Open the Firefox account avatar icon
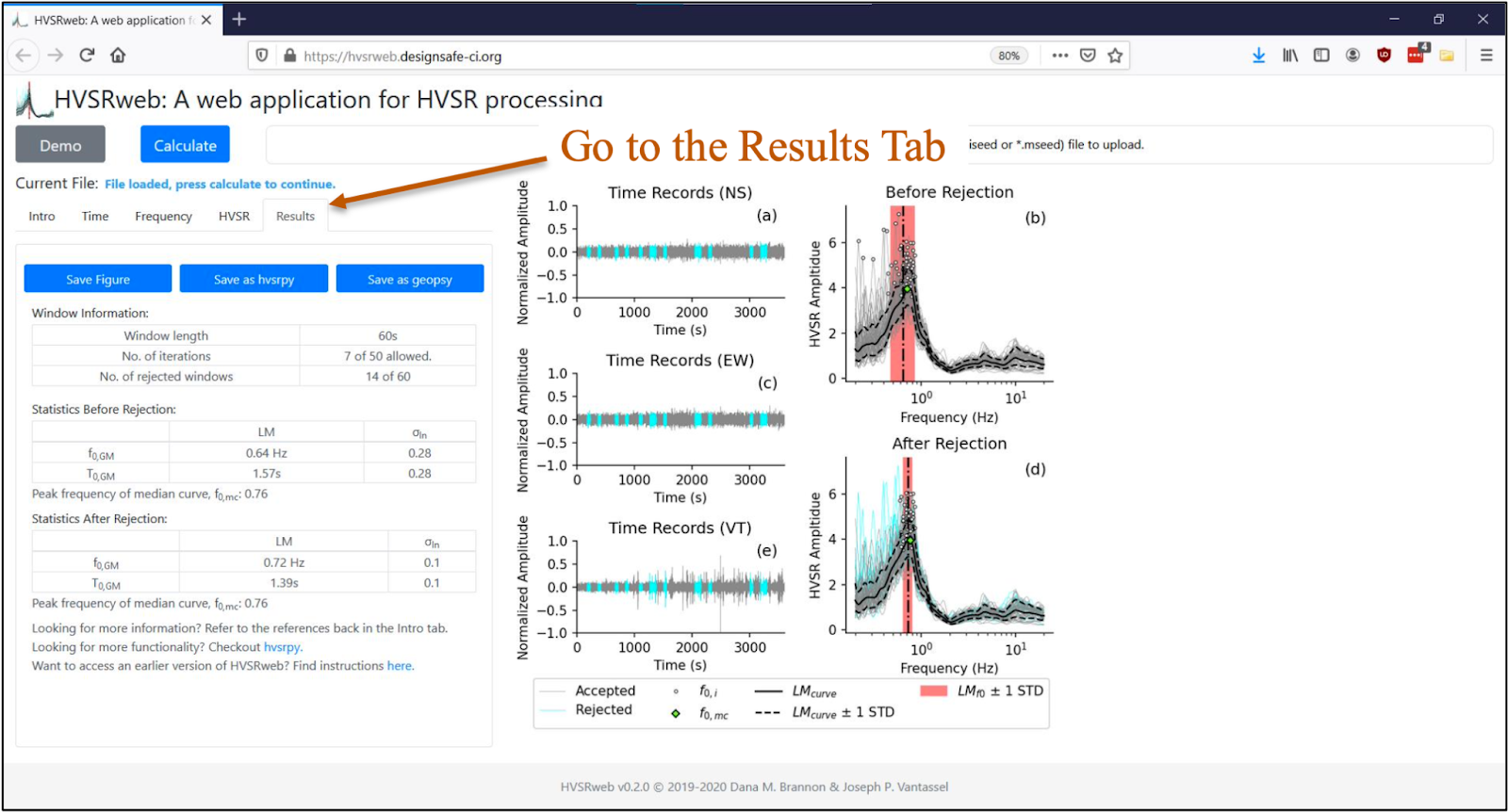Image resolution: width=1508 pixels, height=812 pixels. tap(1352, 56)
